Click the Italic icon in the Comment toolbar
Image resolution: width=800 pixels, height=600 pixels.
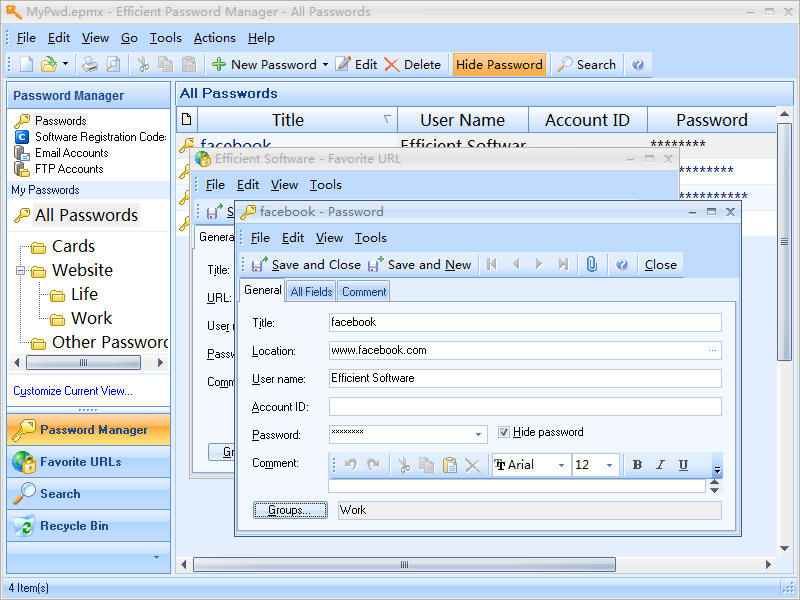click(660, 465)
